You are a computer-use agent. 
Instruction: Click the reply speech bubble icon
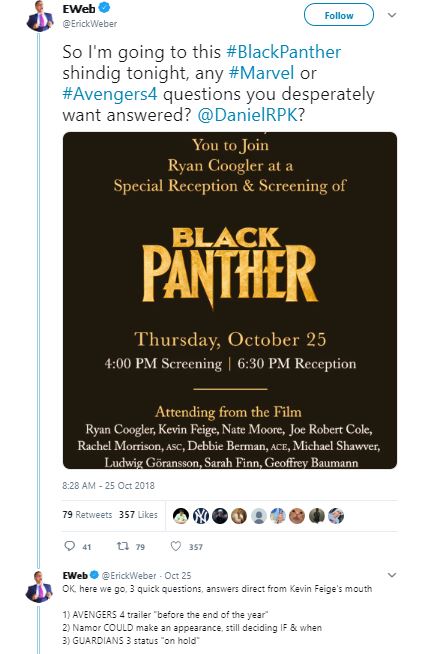coord(69,546)
